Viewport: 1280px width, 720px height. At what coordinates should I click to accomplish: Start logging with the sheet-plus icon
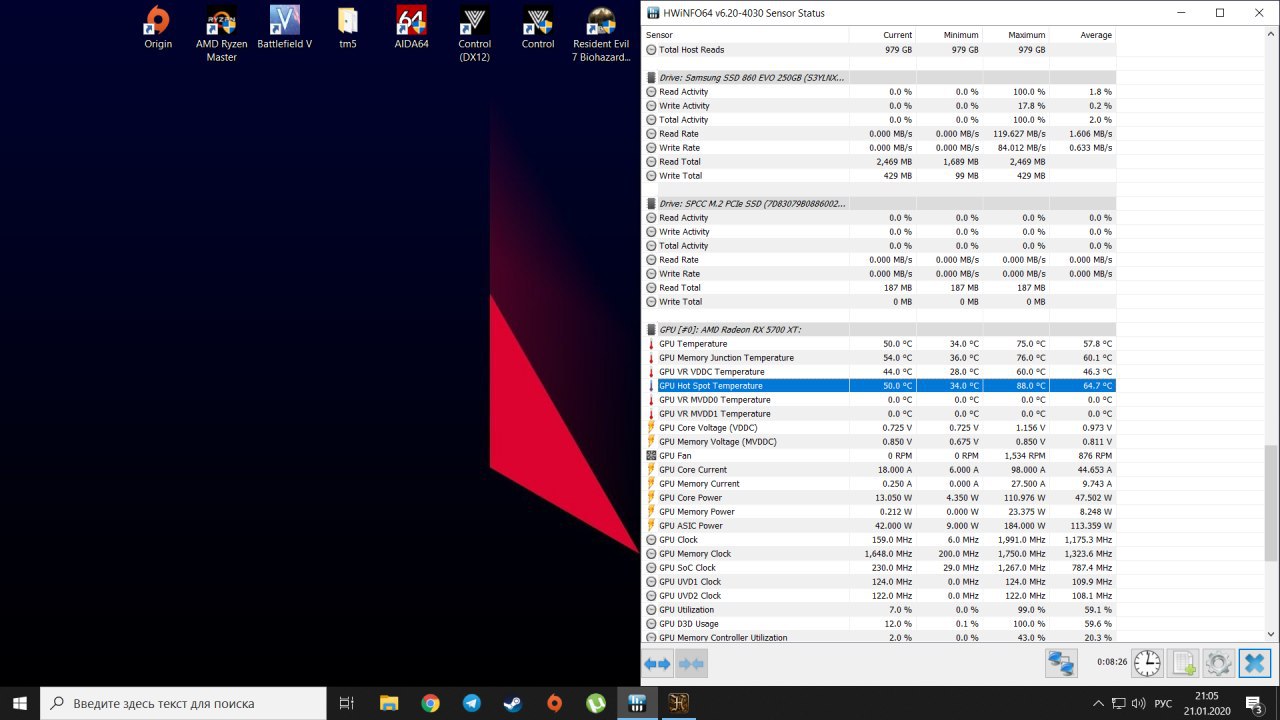(x=1184, y=663)
